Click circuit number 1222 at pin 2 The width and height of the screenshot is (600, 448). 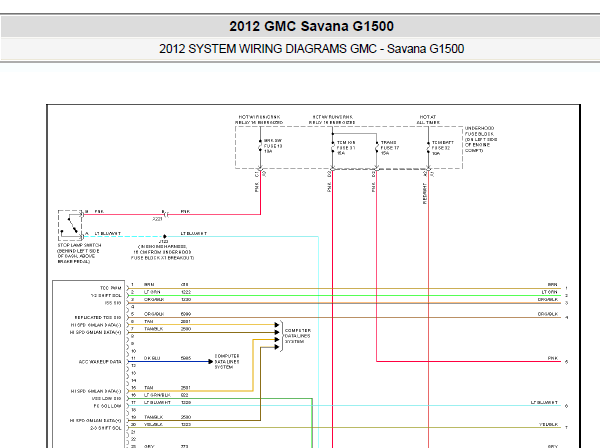pos(186,292)
